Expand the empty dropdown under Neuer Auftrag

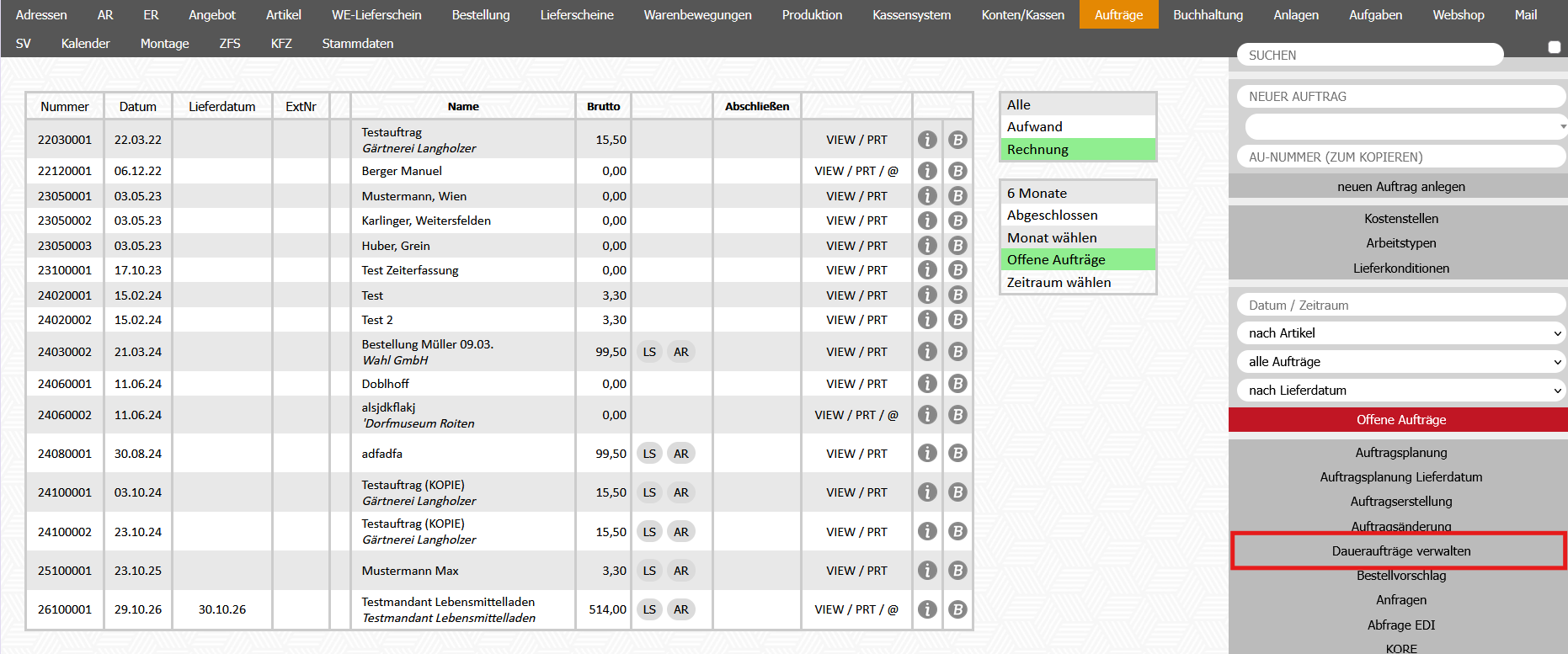(1405, 127)
